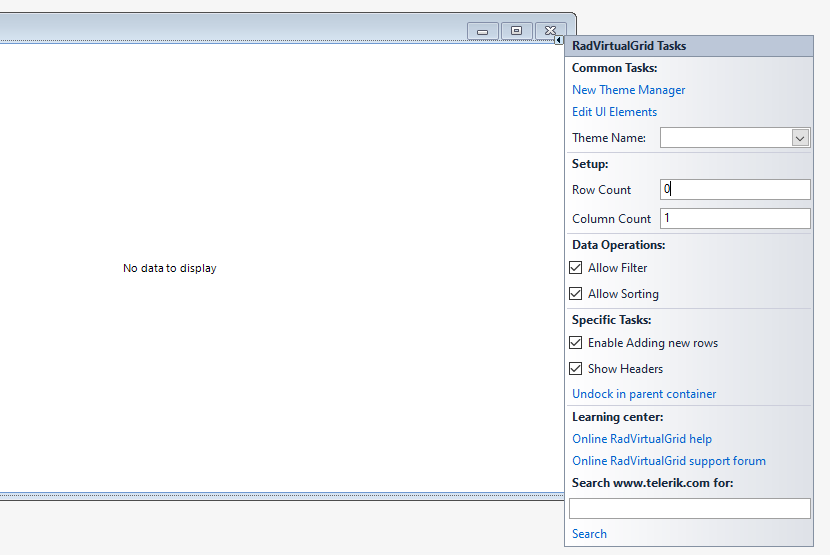Click the Column Count label
830x555 pixels.
click(x=611, y=219)
